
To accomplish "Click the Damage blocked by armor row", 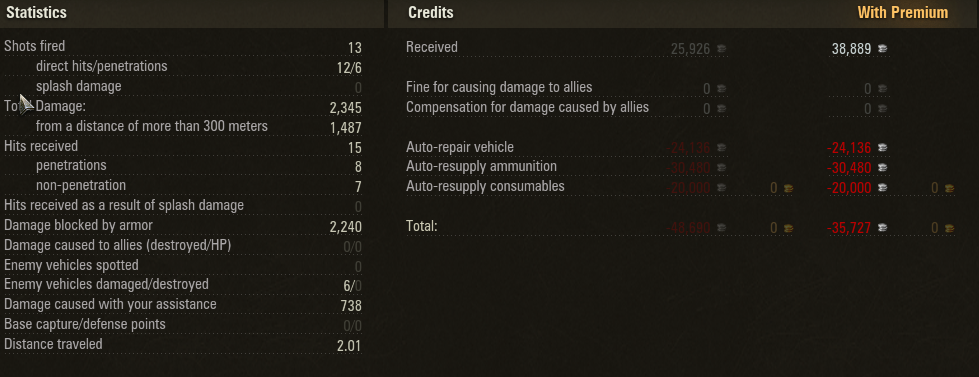I will tap(183, 226).
